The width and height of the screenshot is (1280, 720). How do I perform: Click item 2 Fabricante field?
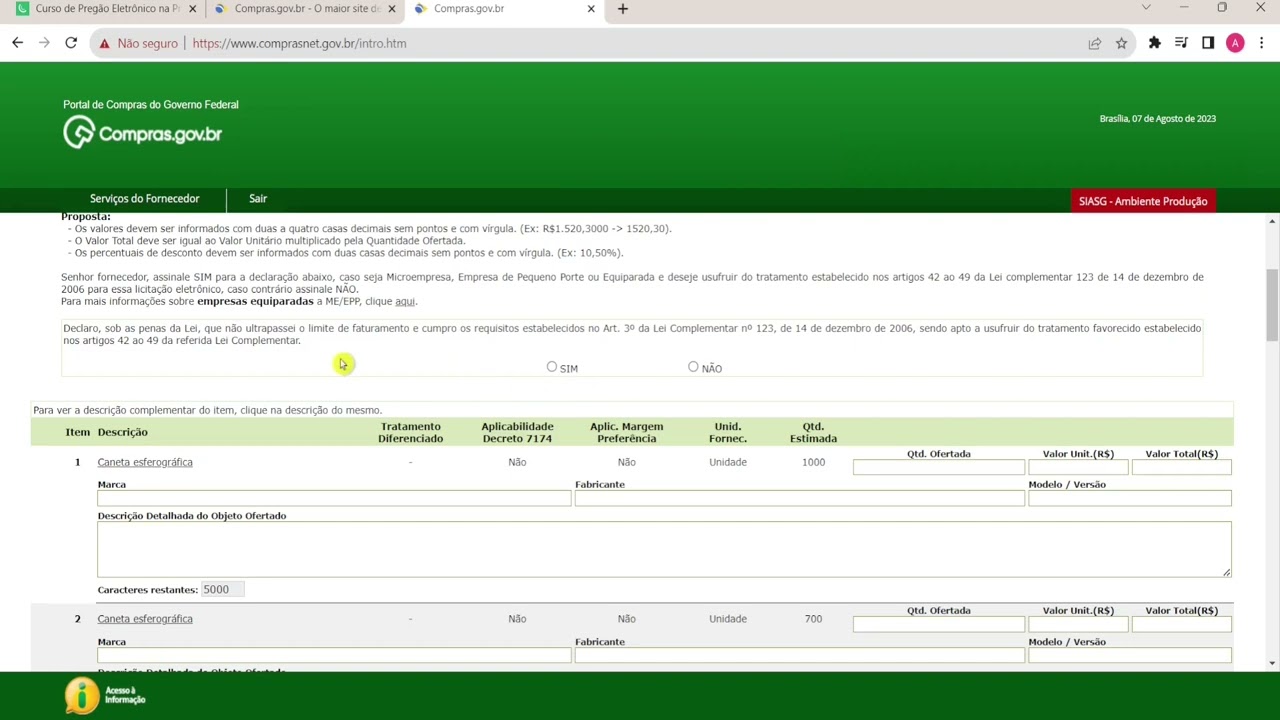tap(800, 655)
